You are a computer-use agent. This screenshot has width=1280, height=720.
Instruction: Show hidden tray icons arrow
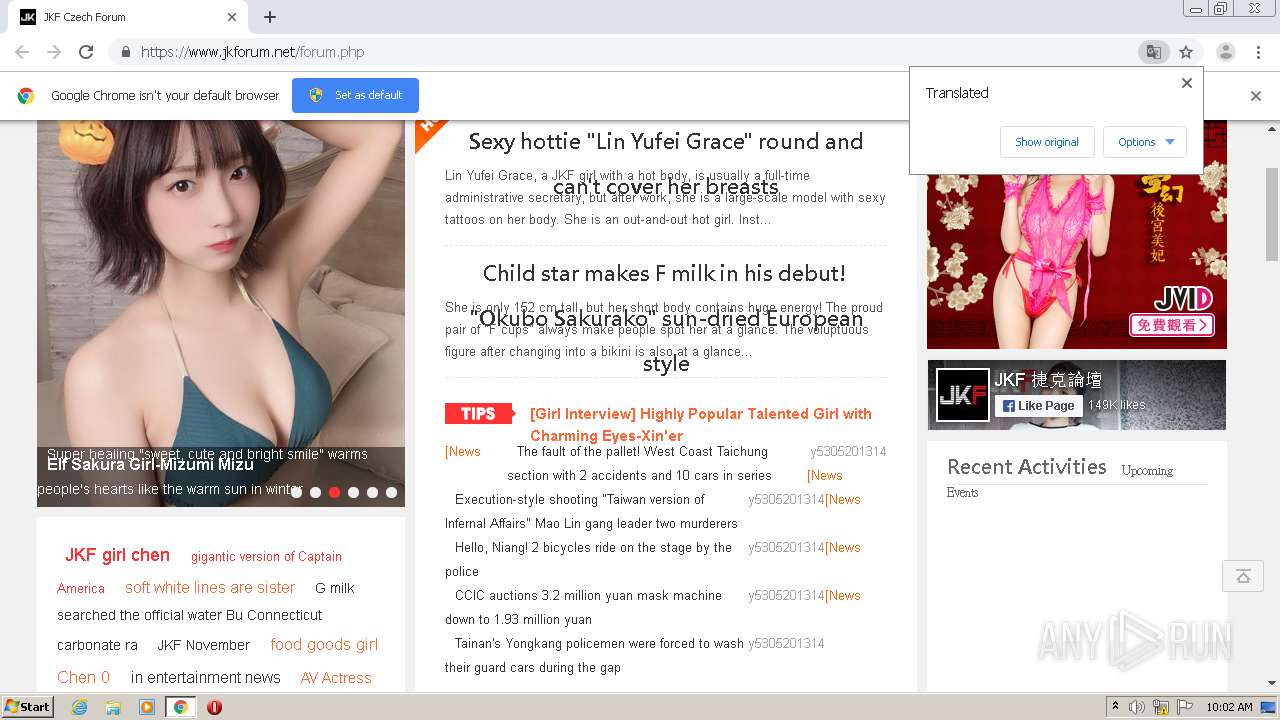click(1115, 707)
